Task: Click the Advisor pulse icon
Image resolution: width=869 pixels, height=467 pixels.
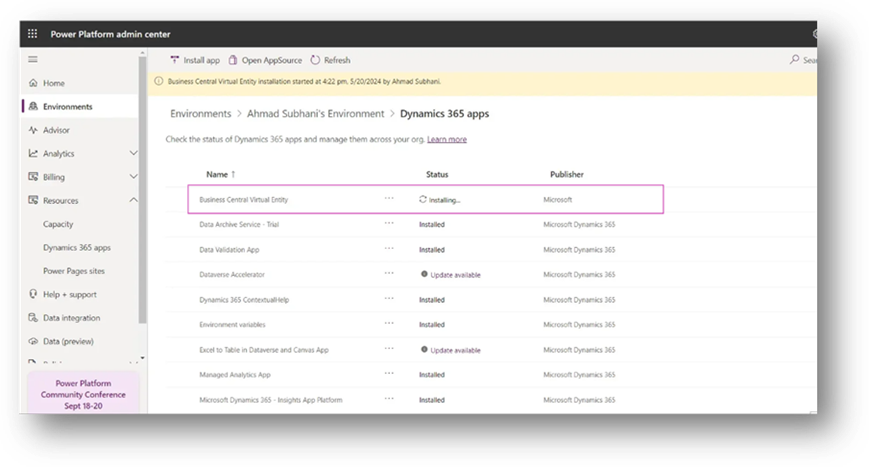Action: [33, 130]
